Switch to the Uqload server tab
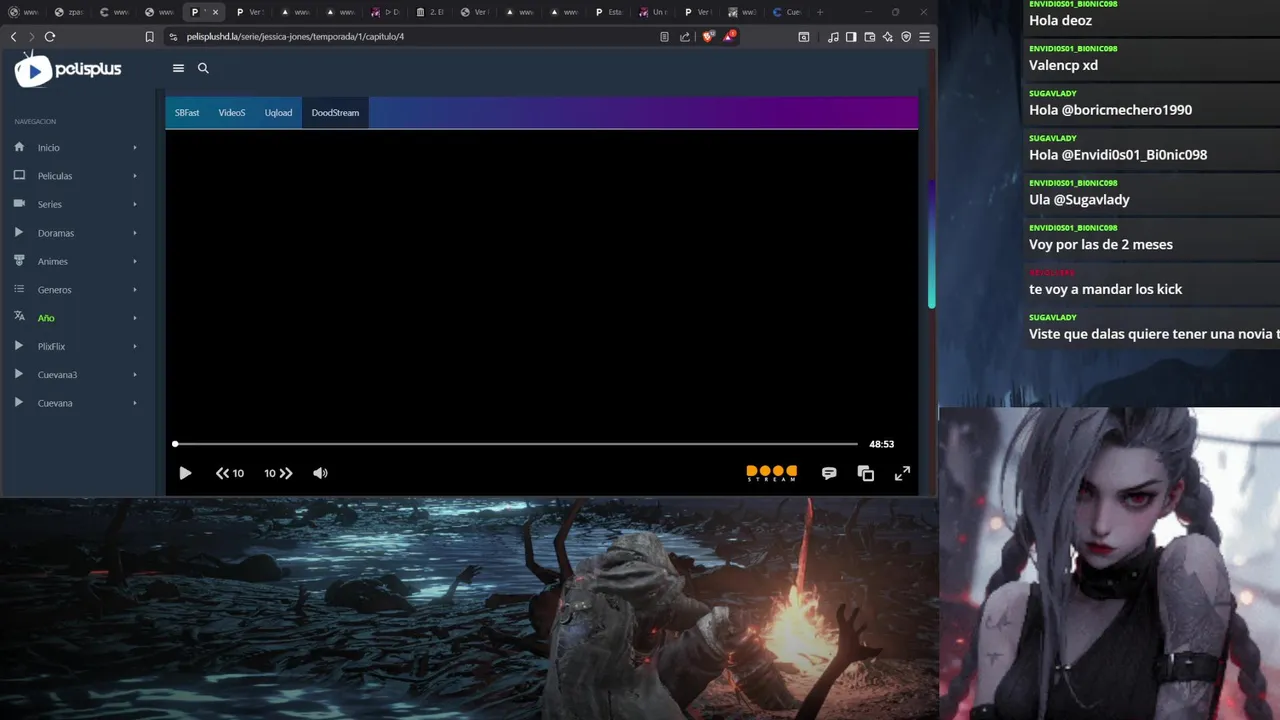 coord(278,113)
